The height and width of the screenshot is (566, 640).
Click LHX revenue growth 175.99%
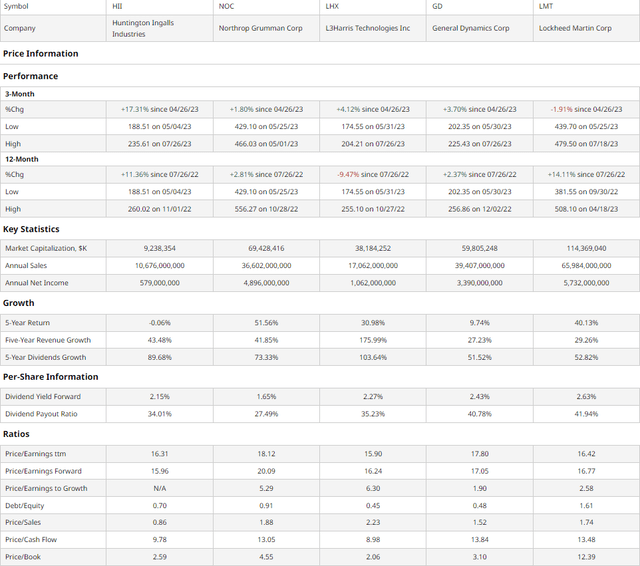pyautogui.click(x=373, y=340)
